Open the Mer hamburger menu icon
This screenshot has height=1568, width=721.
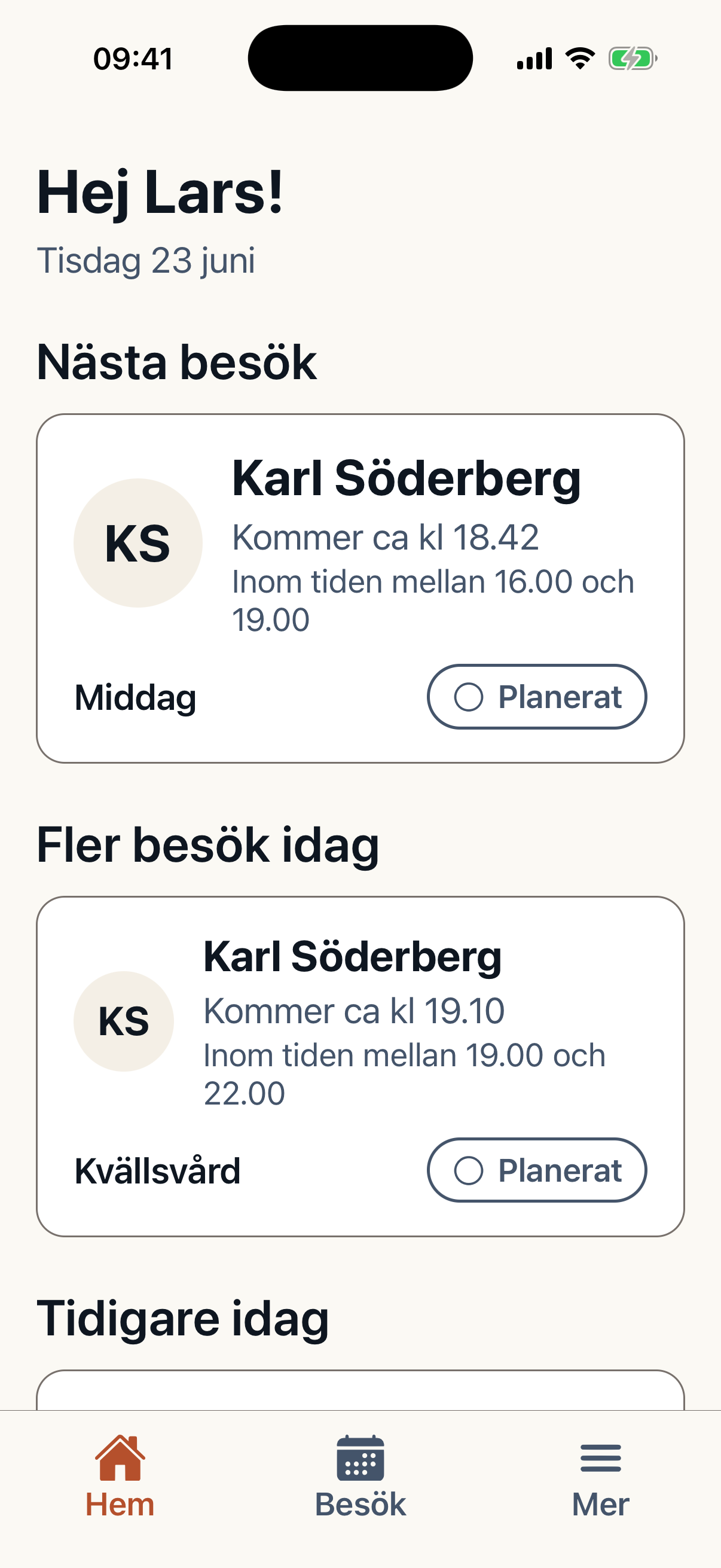click(x=600, y=1458)
